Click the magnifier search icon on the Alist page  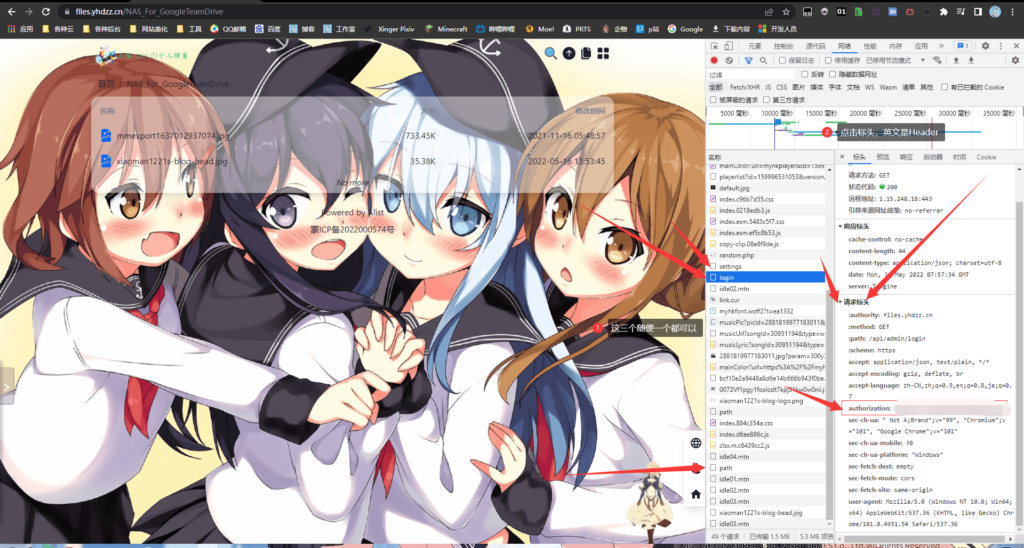click(x=551, y=53)
